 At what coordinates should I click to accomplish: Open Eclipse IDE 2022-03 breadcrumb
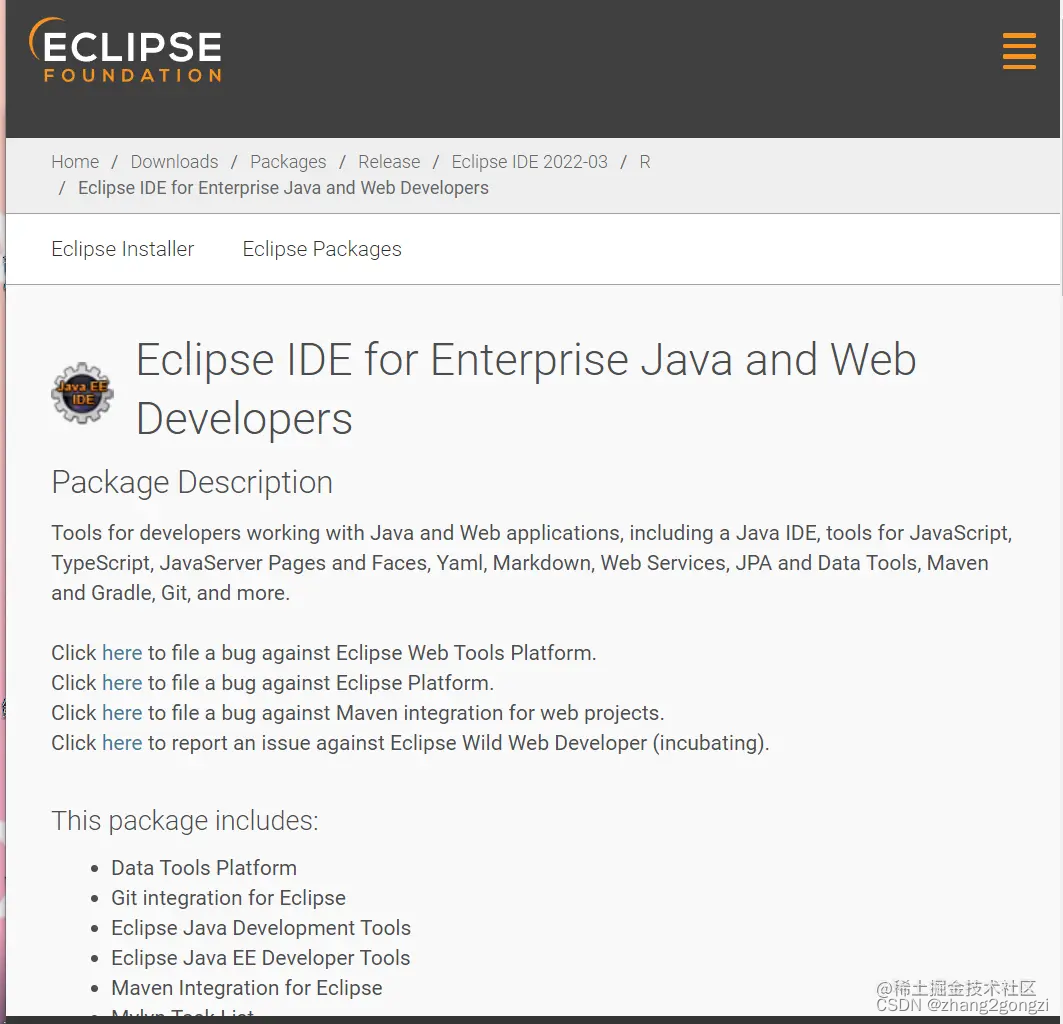[x=529, y=161]
